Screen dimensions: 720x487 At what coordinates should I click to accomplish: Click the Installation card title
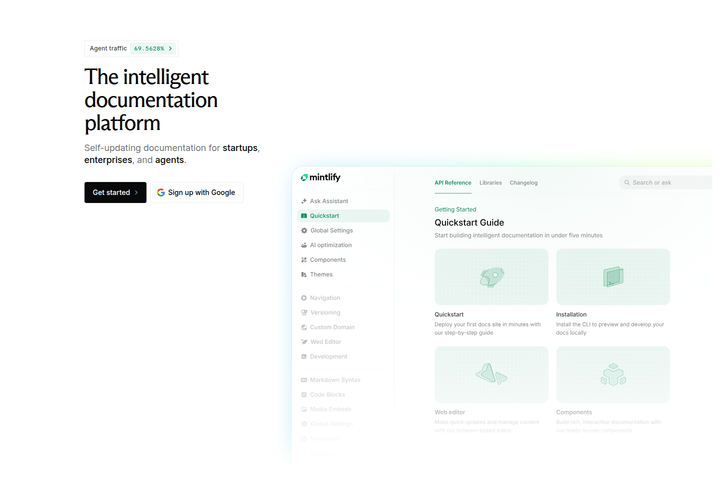(x=571, y=314)
